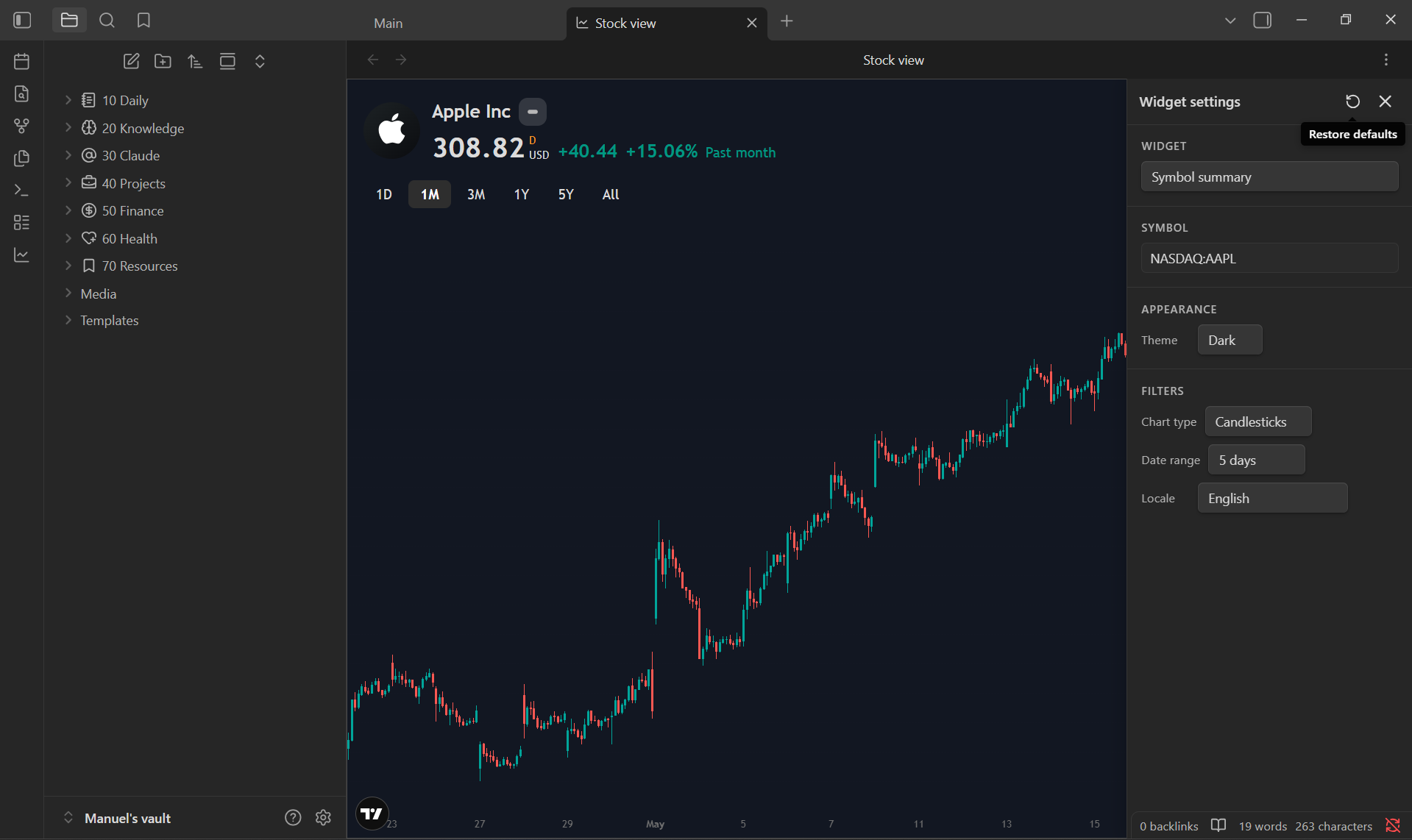The width and height of the screenshot is (1412, 840).
Task: Select the All timeframe
Action: pyautogui.click(x=611, y=194)
